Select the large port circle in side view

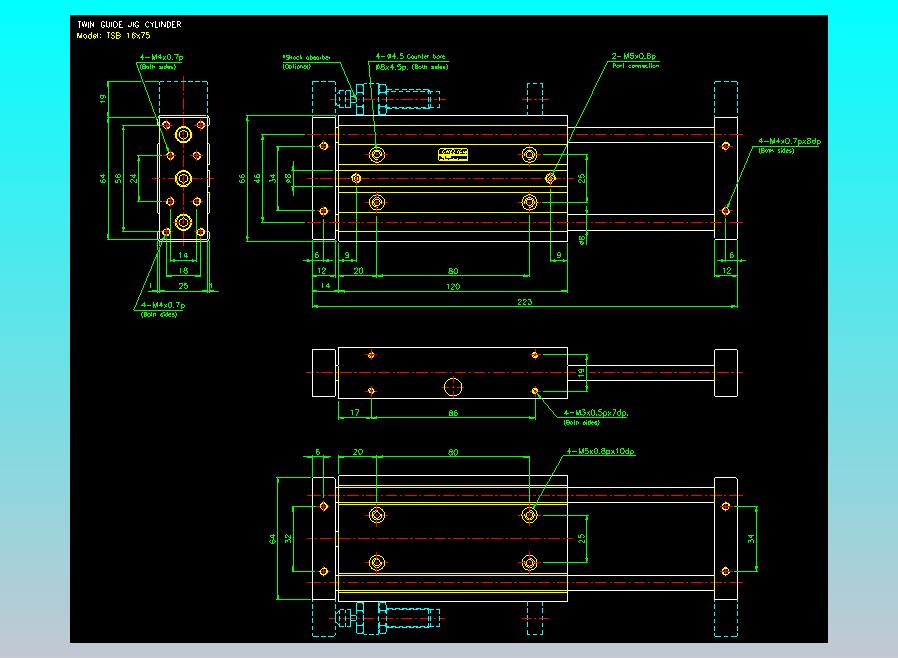[453, 387]
